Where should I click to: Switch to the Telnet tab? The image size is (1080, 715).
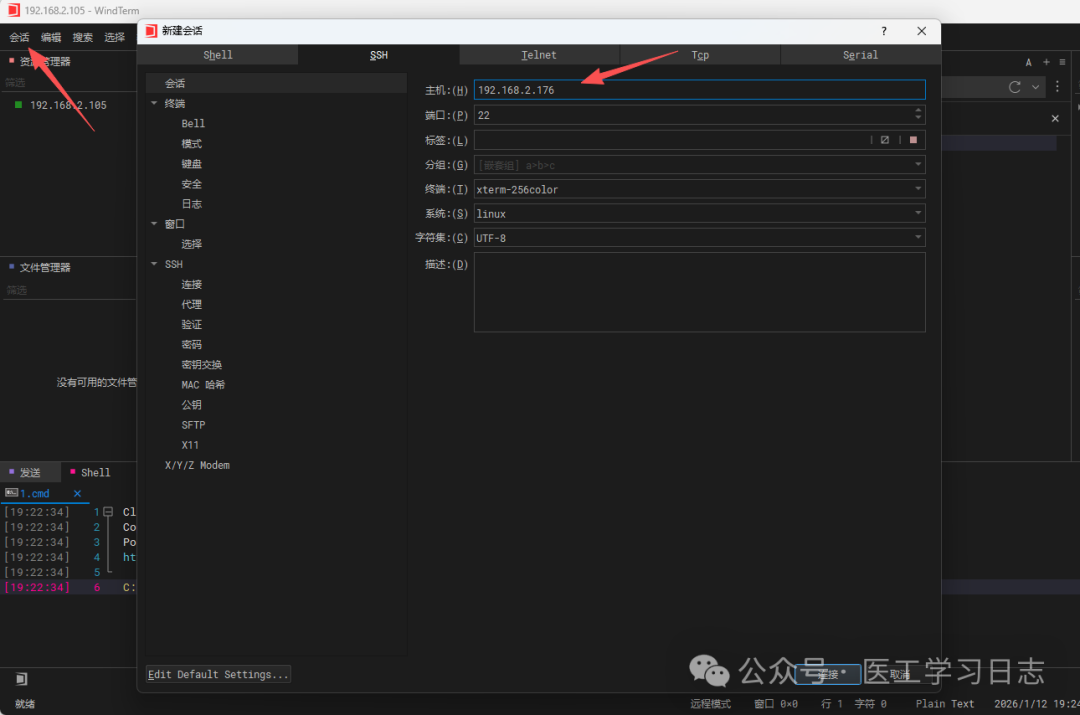[539, 55]
